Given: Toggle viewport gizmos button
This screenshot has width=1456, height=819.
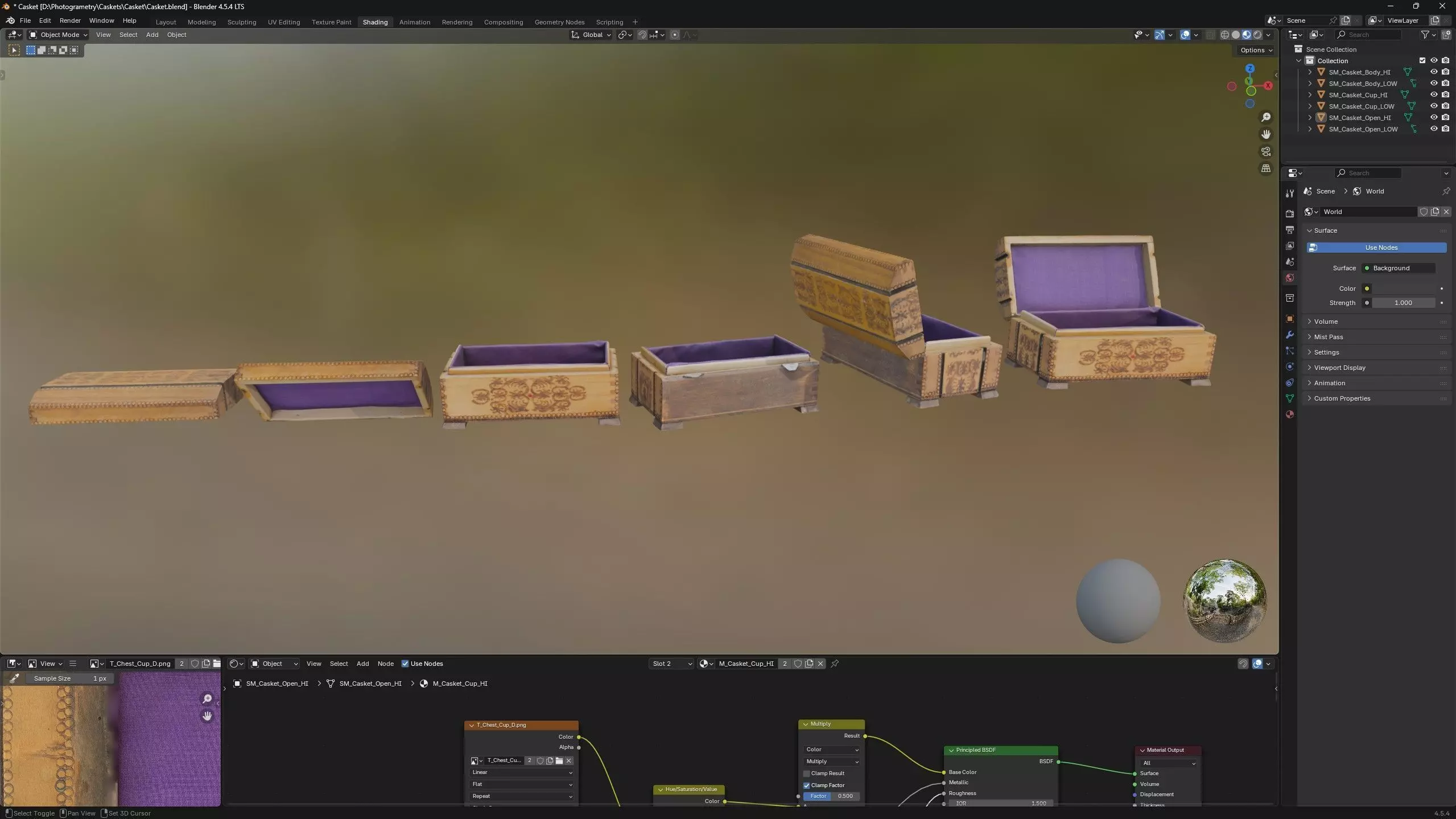Looking at the screenshot, I should (1159, 35).
